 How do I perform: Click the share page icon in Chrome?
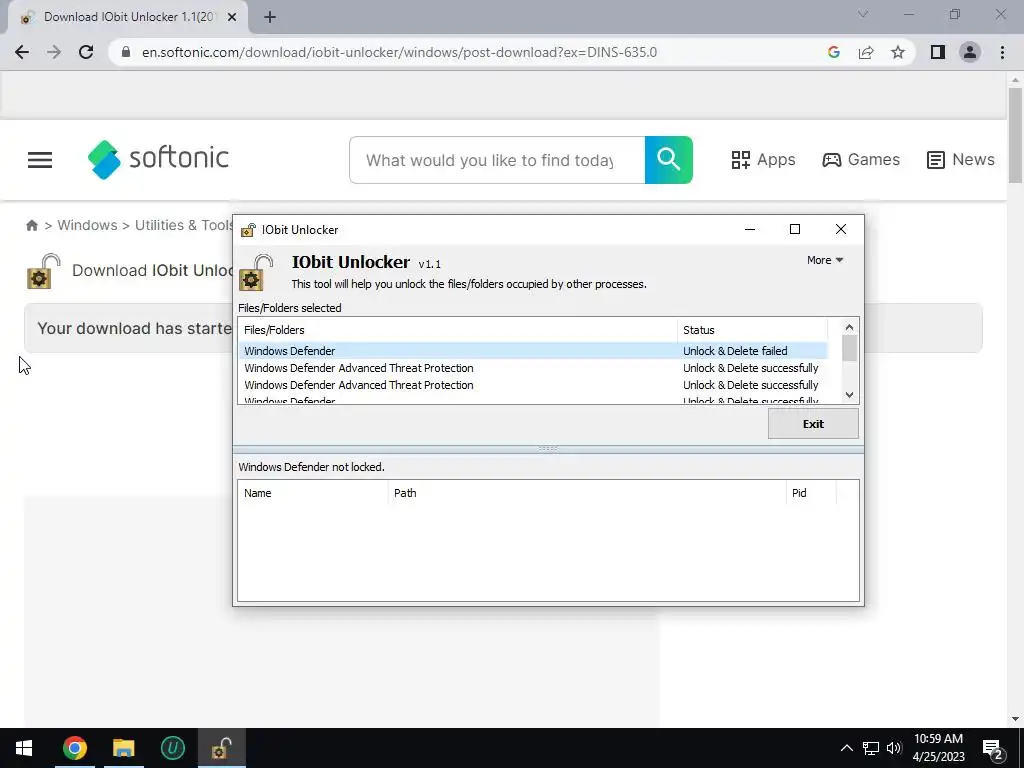pos(866,52)
